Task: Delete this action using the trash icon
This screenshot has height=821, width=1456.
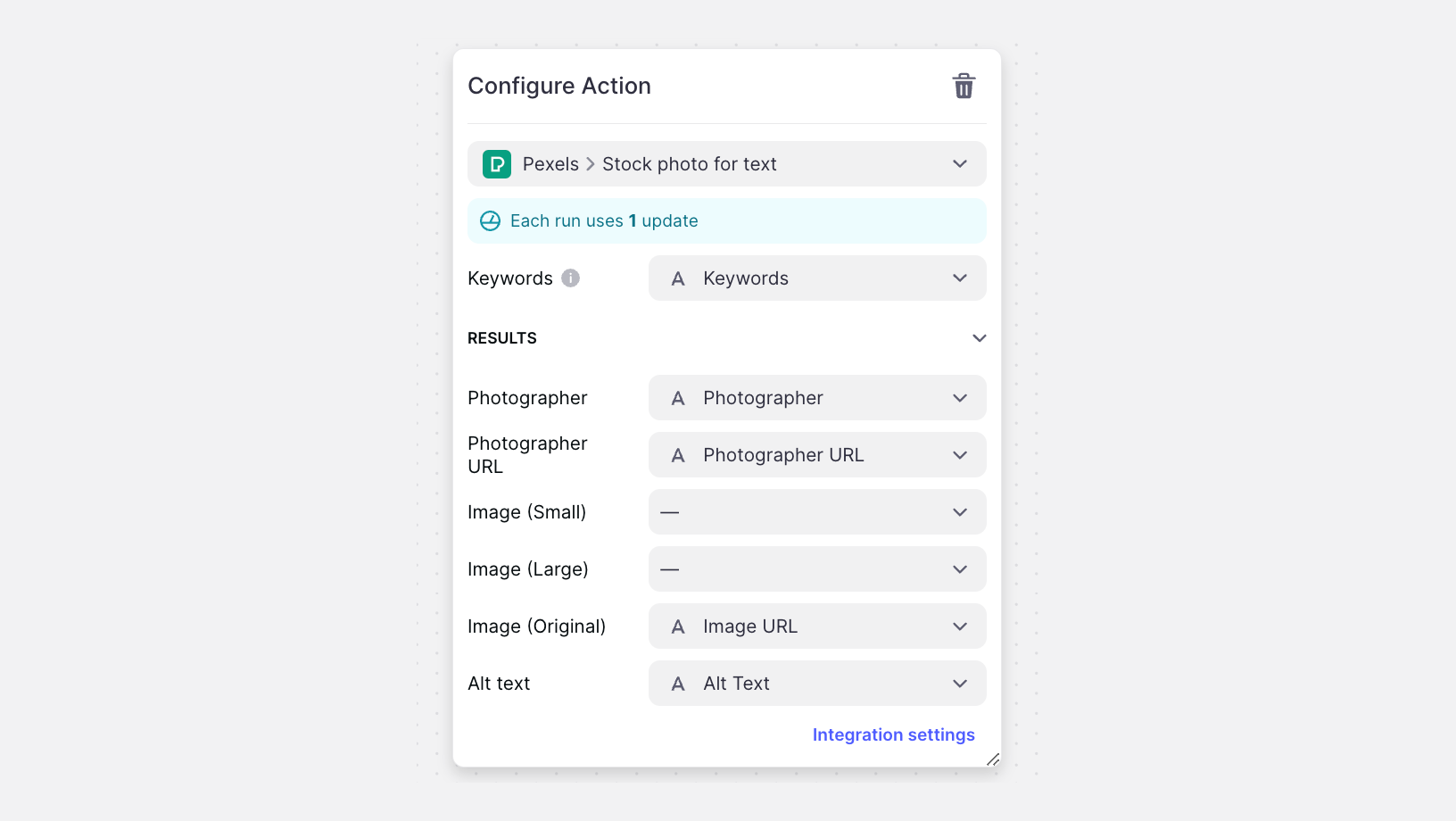Action: pyautogui.click(x=964, y=86)
